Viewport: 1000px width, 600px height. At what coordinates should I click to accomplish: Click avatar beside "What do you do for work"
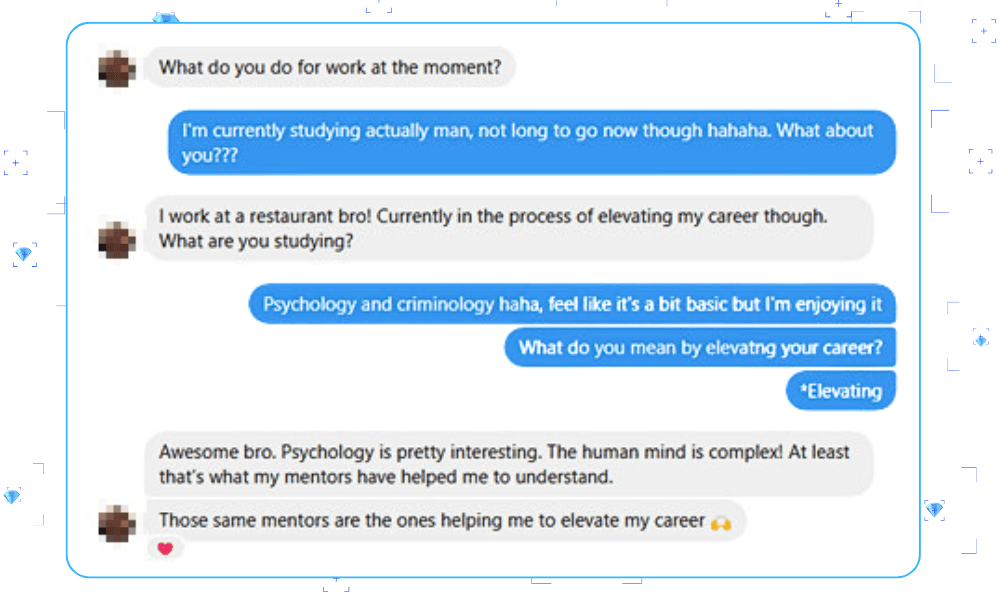(x=117, y=68)
